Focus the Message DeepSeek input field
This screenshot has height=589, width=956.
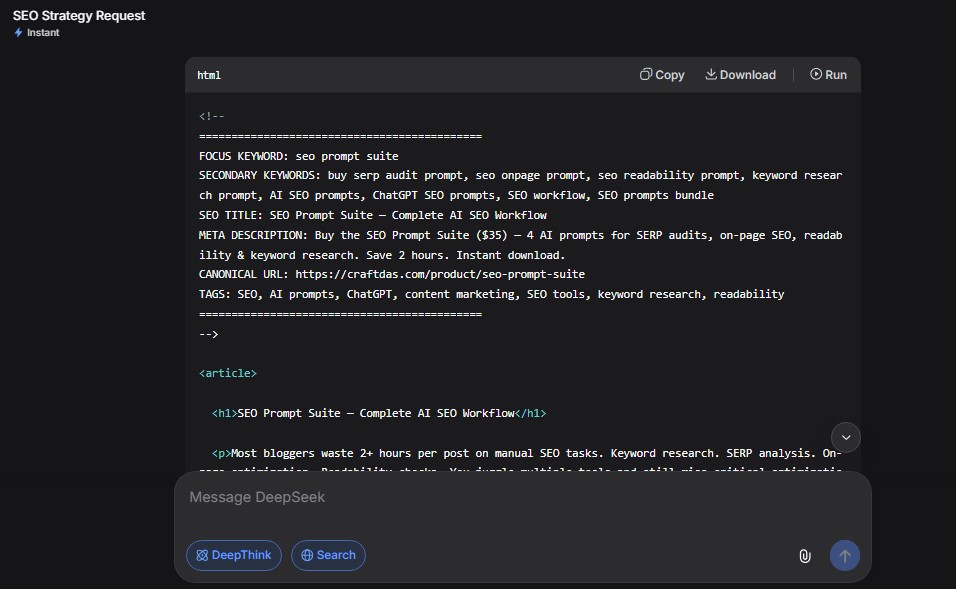[x=522, y=498]
